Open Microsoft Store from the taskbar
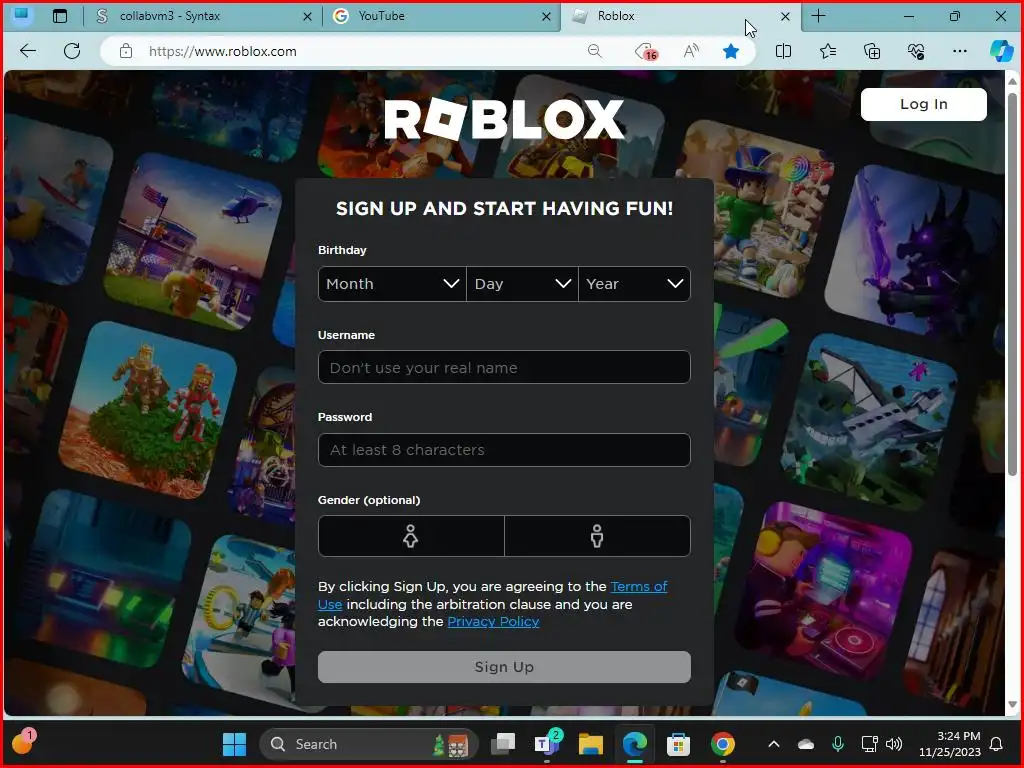Image resolution: width=1024 pixels, height=768 pixels. coord(679,744)
